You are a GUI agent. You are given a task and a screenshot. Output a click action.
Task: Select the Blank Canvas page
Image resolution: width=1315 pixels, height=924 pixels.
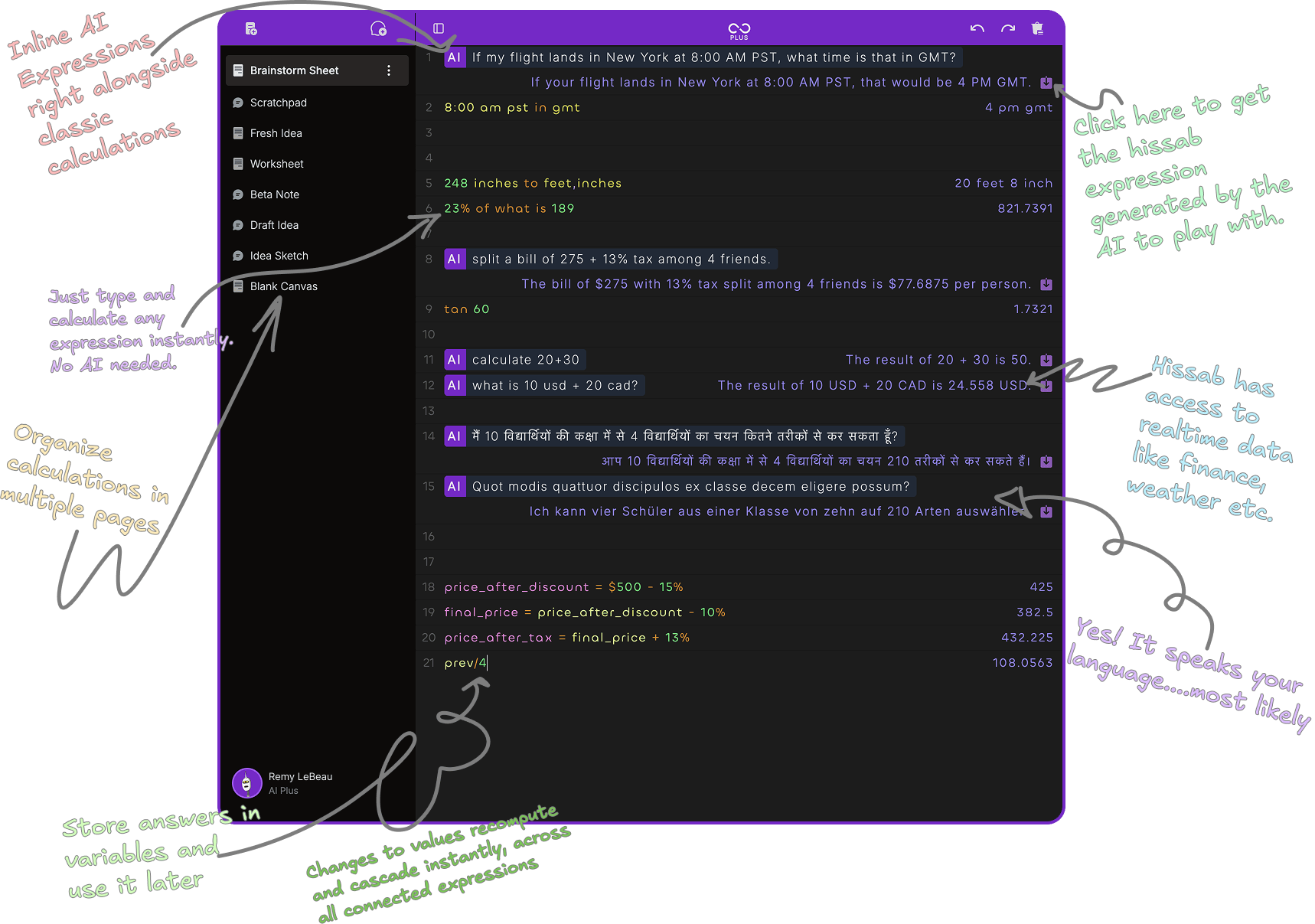(x=283, y=286)
